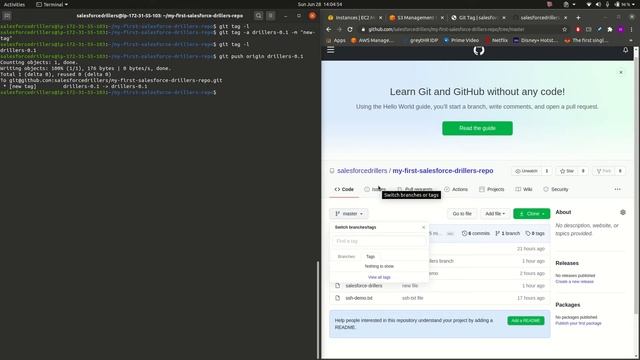This screenshot has width=640, height=360.
Task: Open Apps bookmarks shortcut
Action: point(336,40)
